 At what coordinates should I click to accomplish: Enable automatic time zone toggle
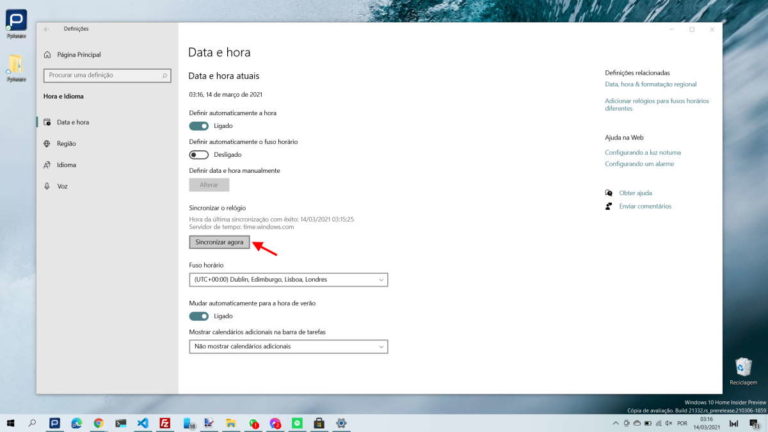click(x=198, y=155)
